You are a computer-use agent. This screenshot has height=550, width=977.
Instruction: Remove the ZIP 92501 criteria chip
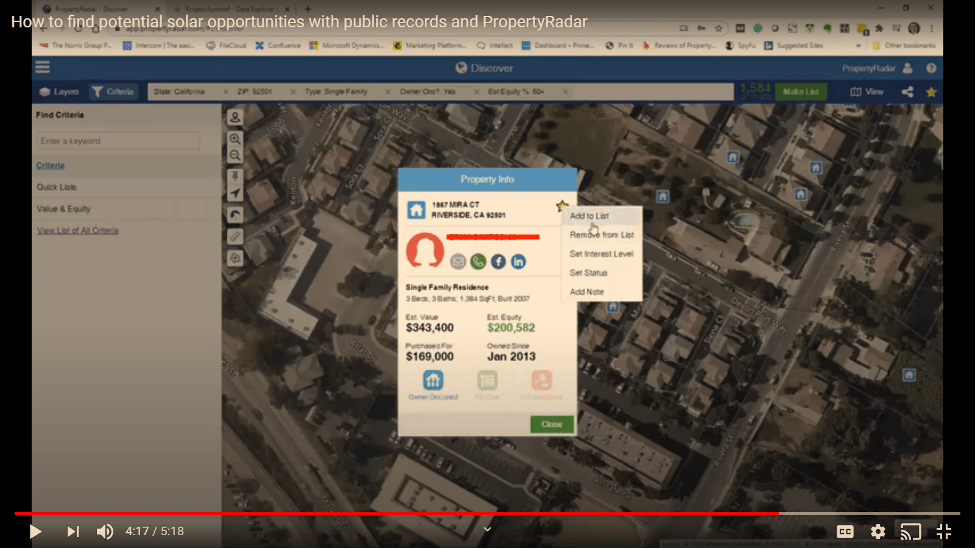(293, 92)
